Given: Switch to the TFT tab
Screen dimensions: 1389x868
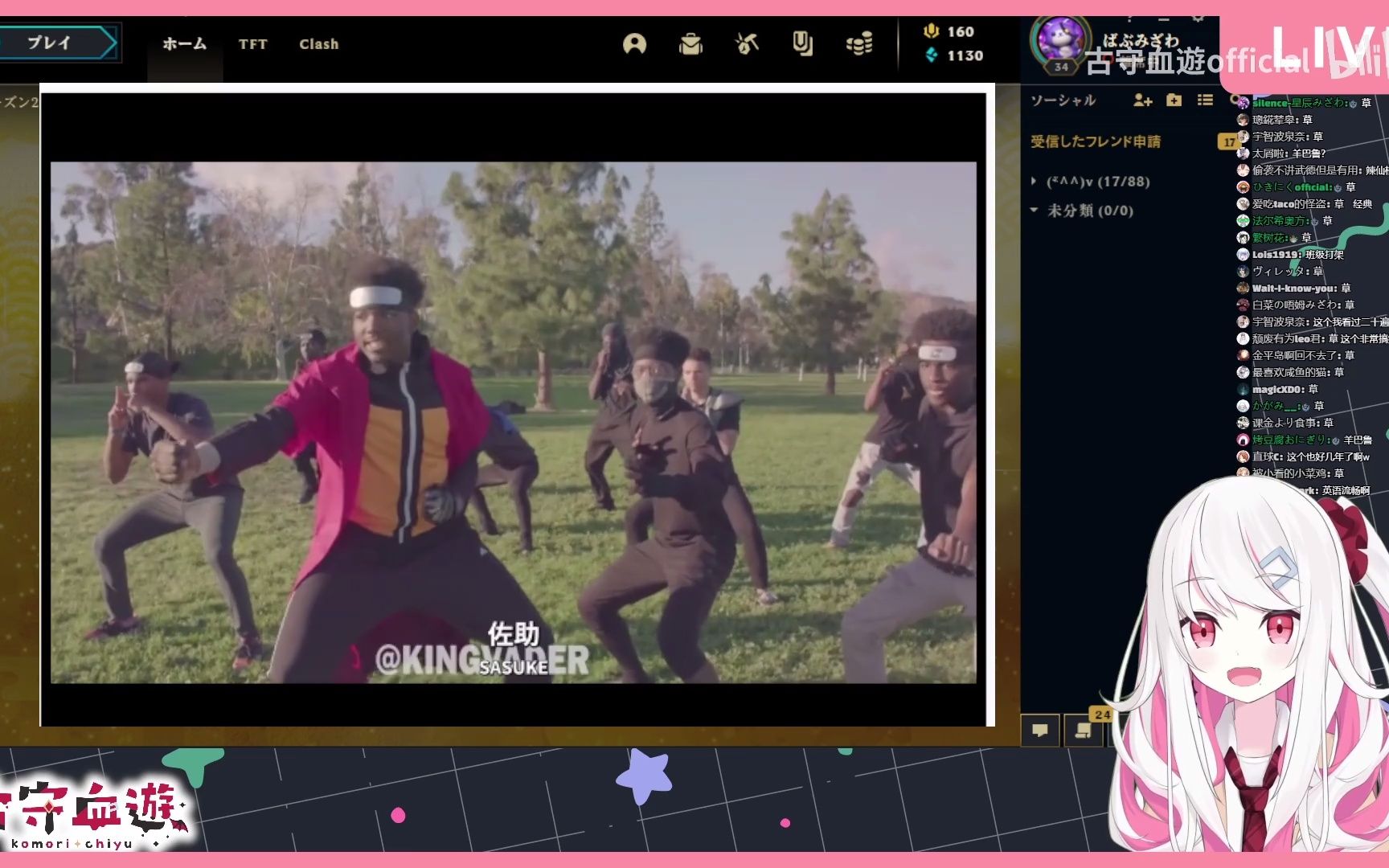Looking at the screenshot, I should (252, 44).
